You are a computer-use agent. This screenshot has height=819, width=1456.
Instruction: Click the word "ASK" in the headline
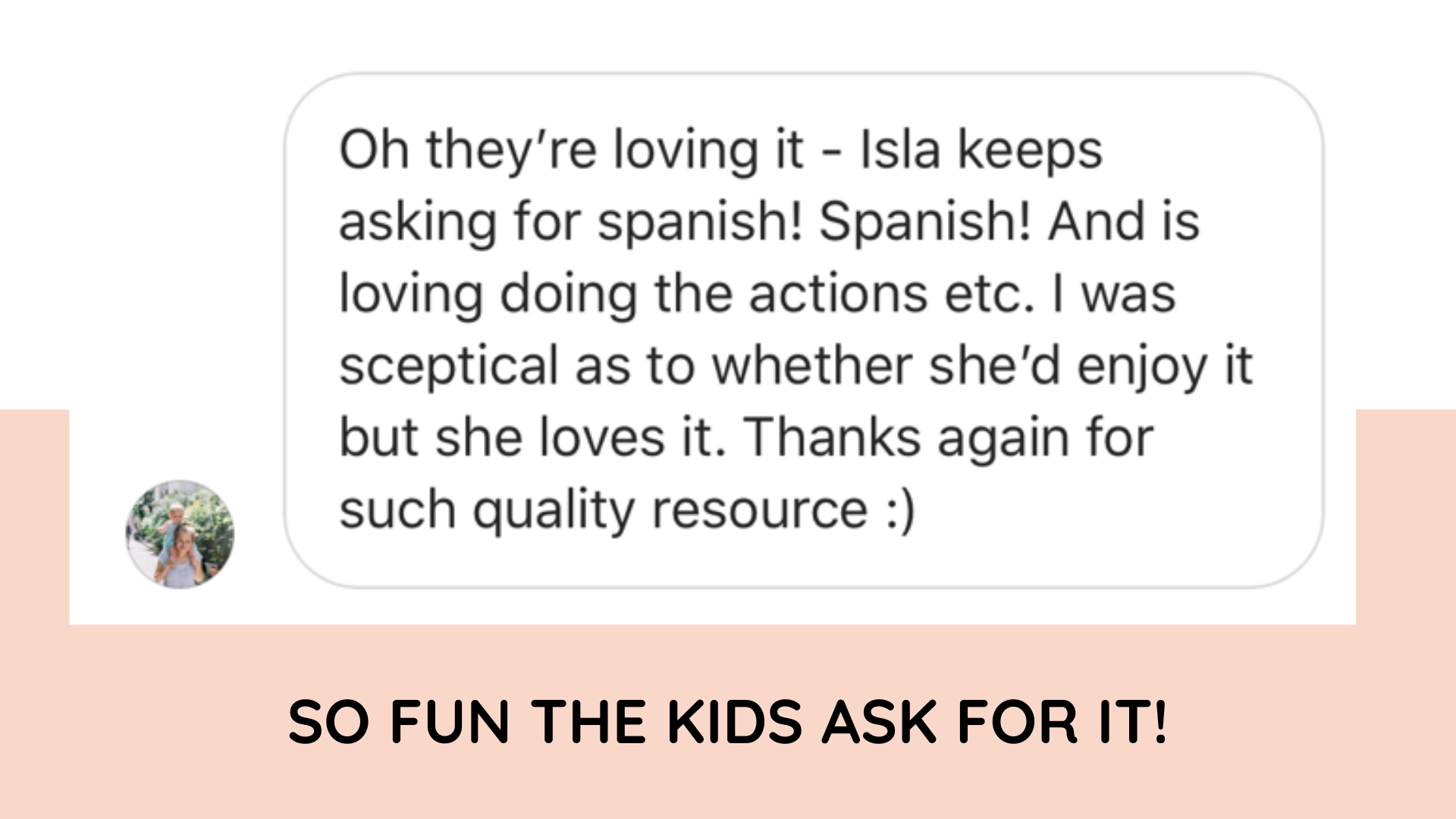pos(880,721)
